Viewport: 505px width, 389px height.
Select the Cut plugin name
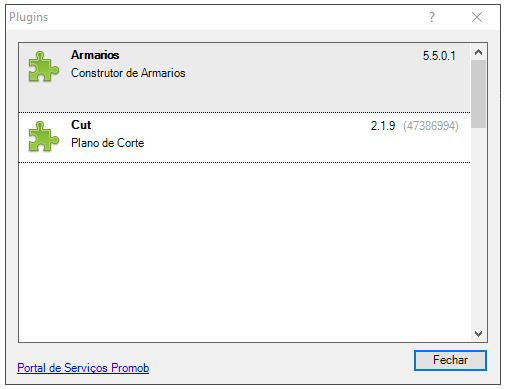(x=81, y=125)
